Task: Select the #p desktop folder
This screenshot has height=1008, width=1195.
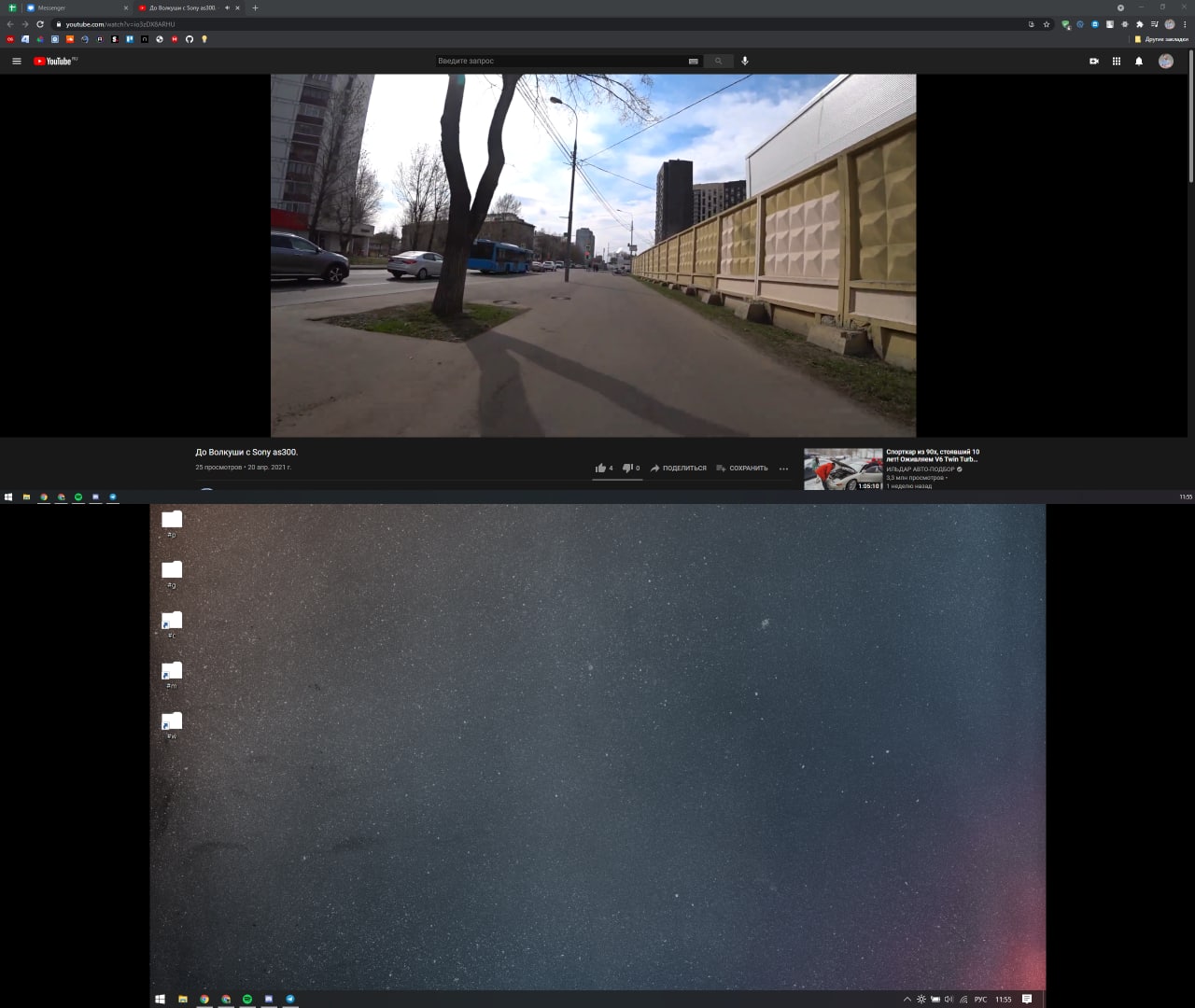Action: pos(172,524)
